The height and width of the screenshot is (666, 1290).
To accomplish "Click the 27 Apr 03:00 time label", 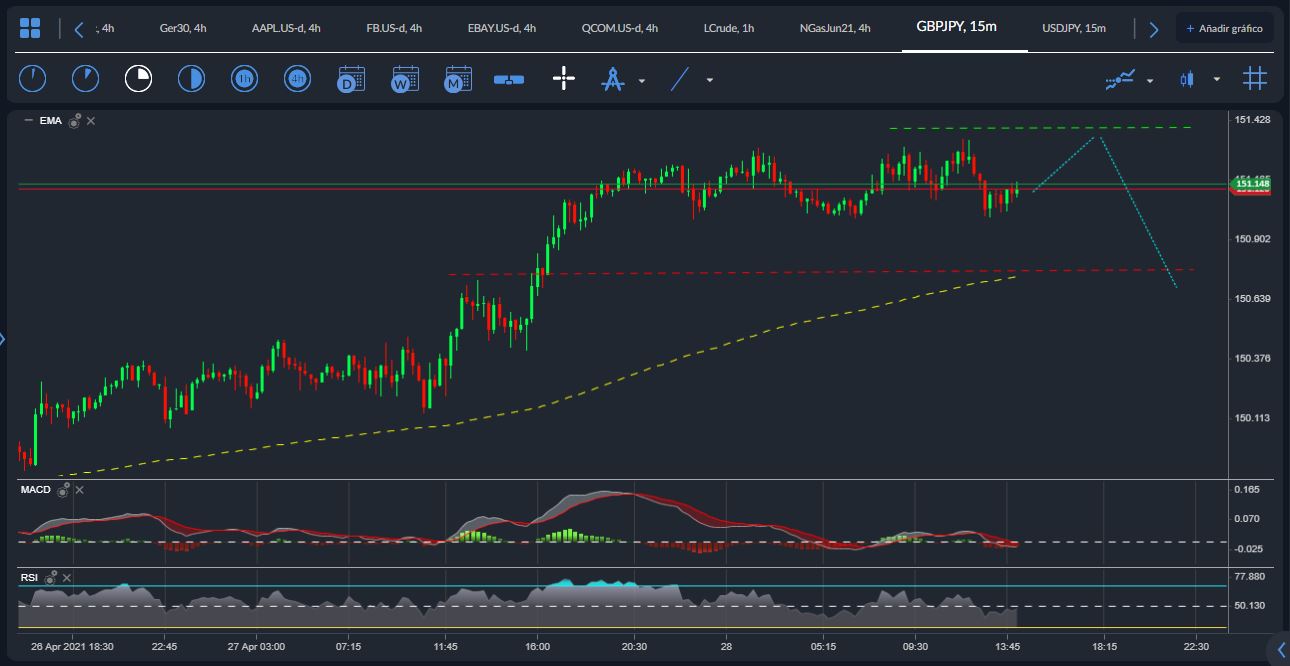I will (256, 647).
